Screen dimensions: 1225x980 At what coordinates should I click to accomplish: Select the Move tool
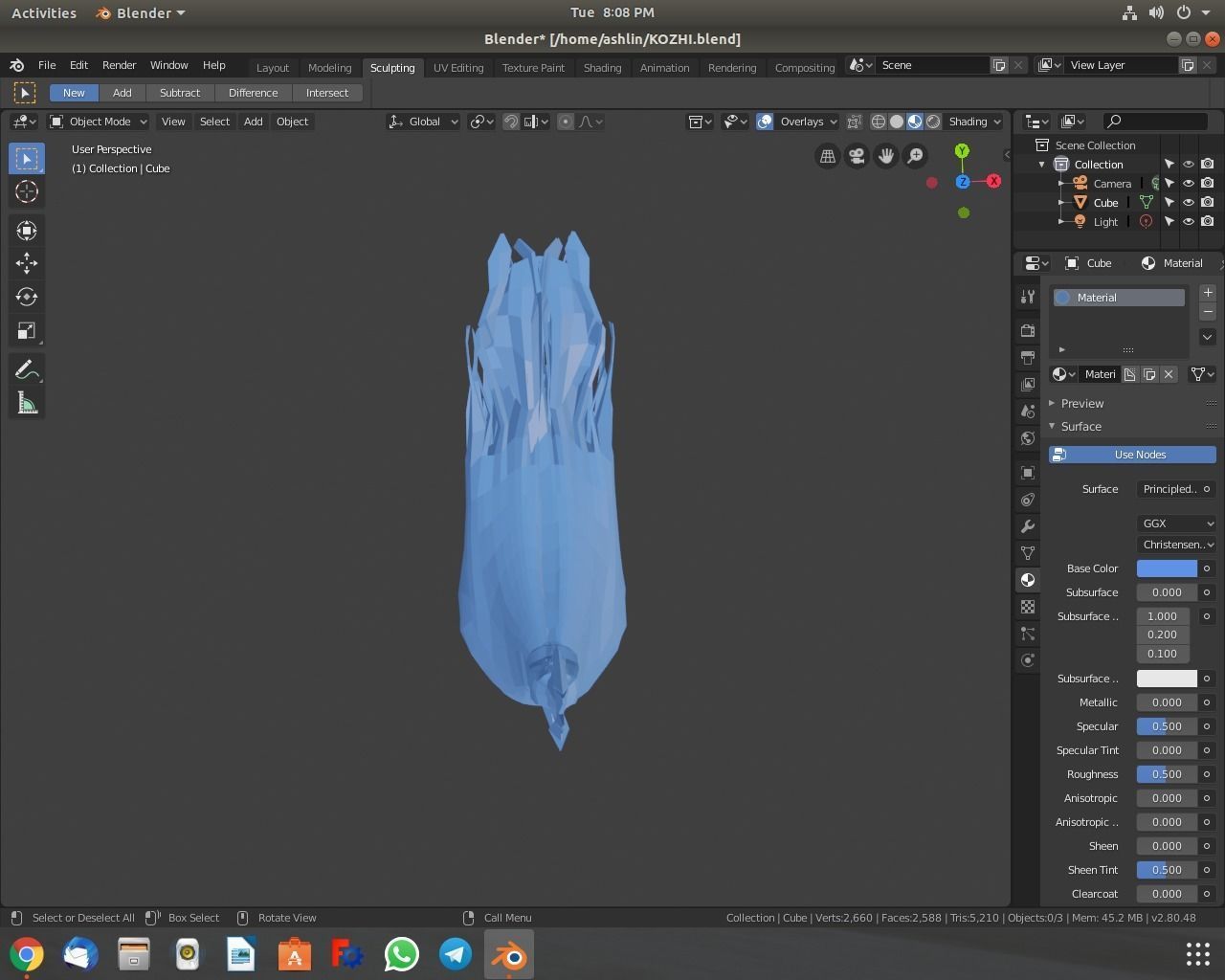tap(27, 263)
